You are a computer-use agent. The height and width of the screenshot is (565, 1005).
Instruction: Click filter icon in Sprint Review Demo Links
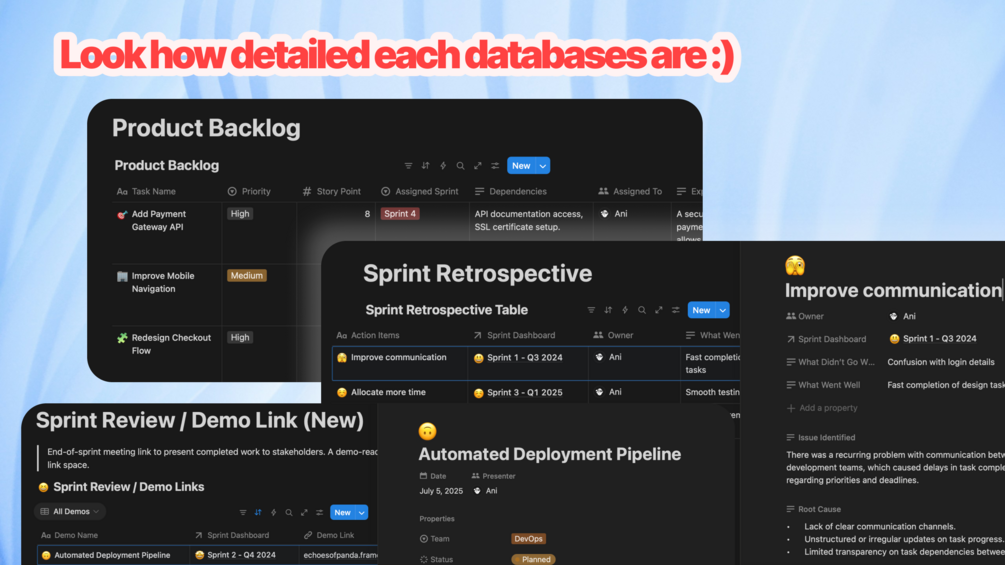(x=243, y=512)
